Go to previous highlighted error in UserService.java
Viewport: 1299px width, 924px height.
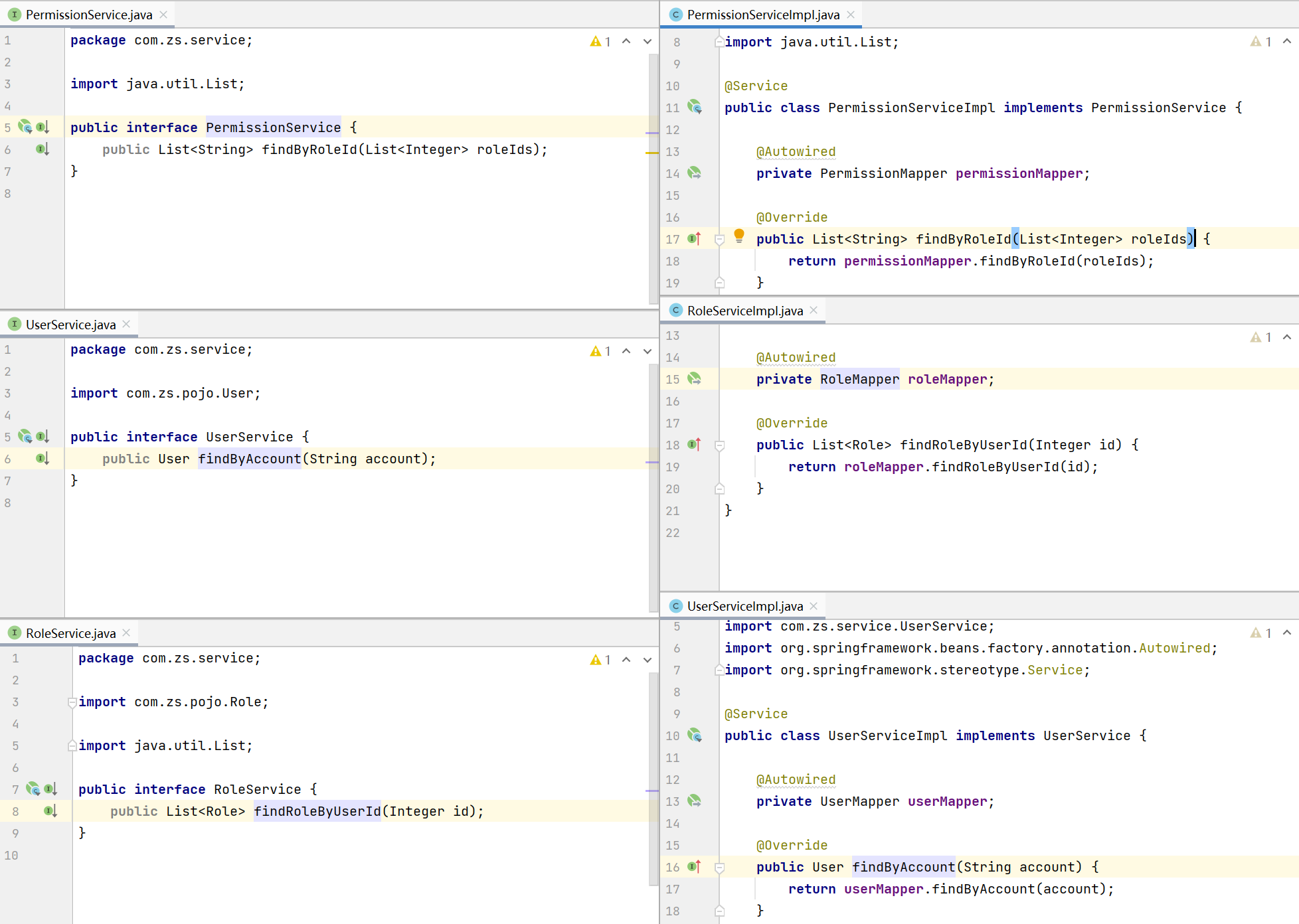626,351
